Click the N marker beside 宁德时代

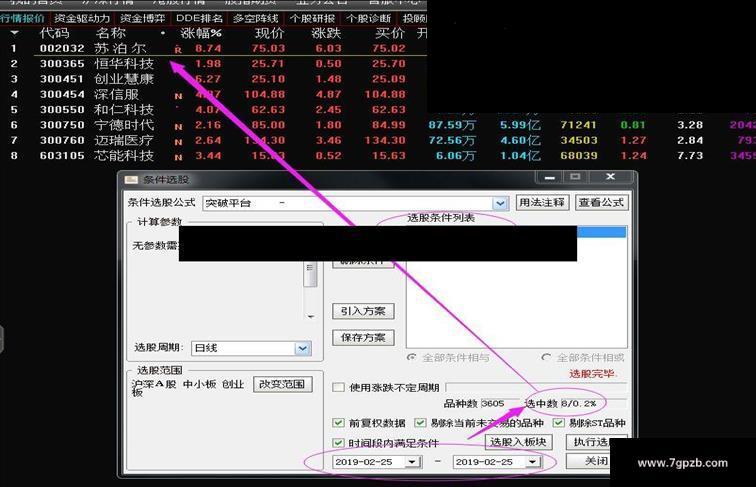(178, 127)
